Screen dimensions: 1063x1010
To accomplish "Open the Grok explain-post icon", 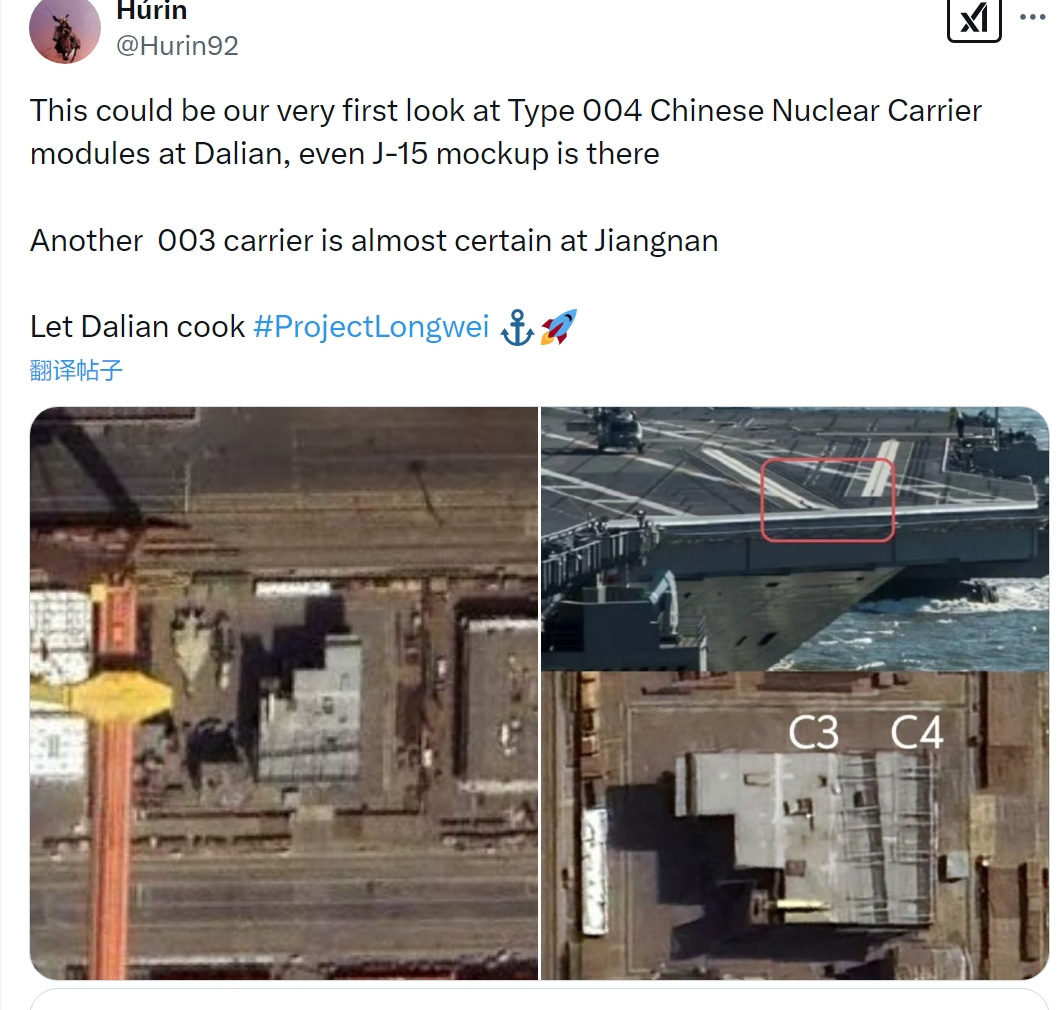I will [x=974, y=18].
